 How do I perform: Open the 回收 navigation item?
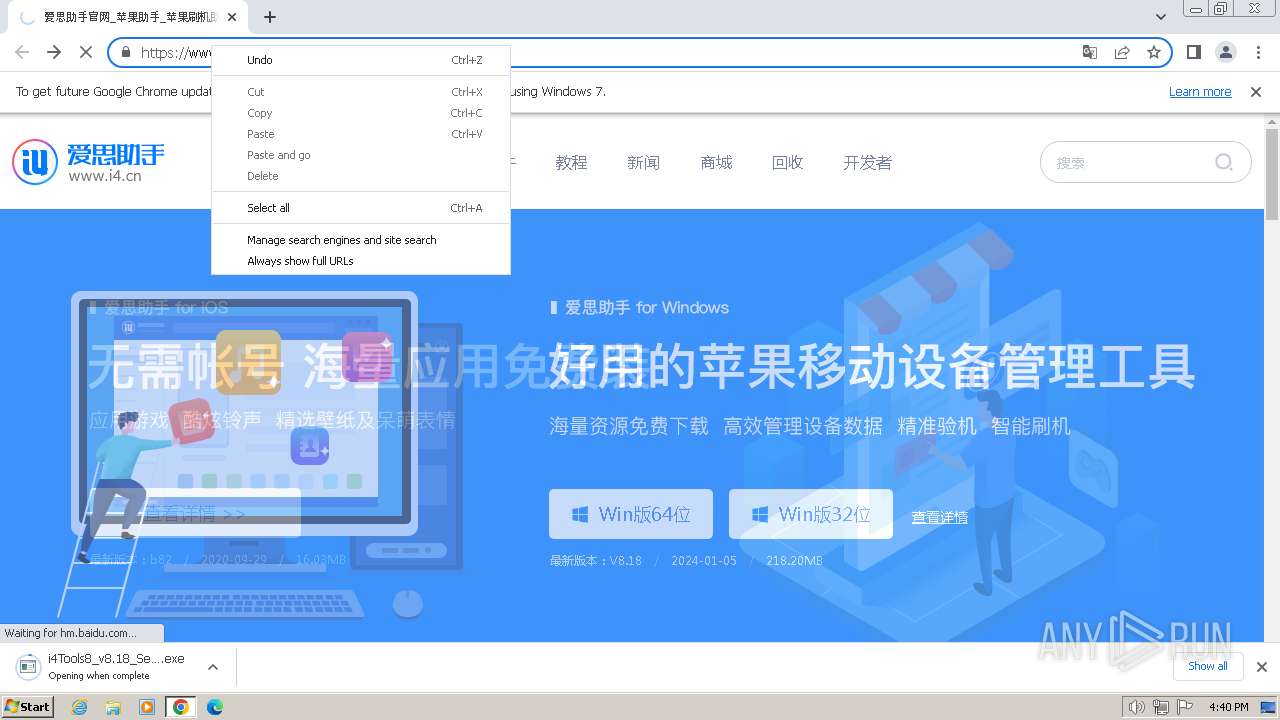click(788, 162)
